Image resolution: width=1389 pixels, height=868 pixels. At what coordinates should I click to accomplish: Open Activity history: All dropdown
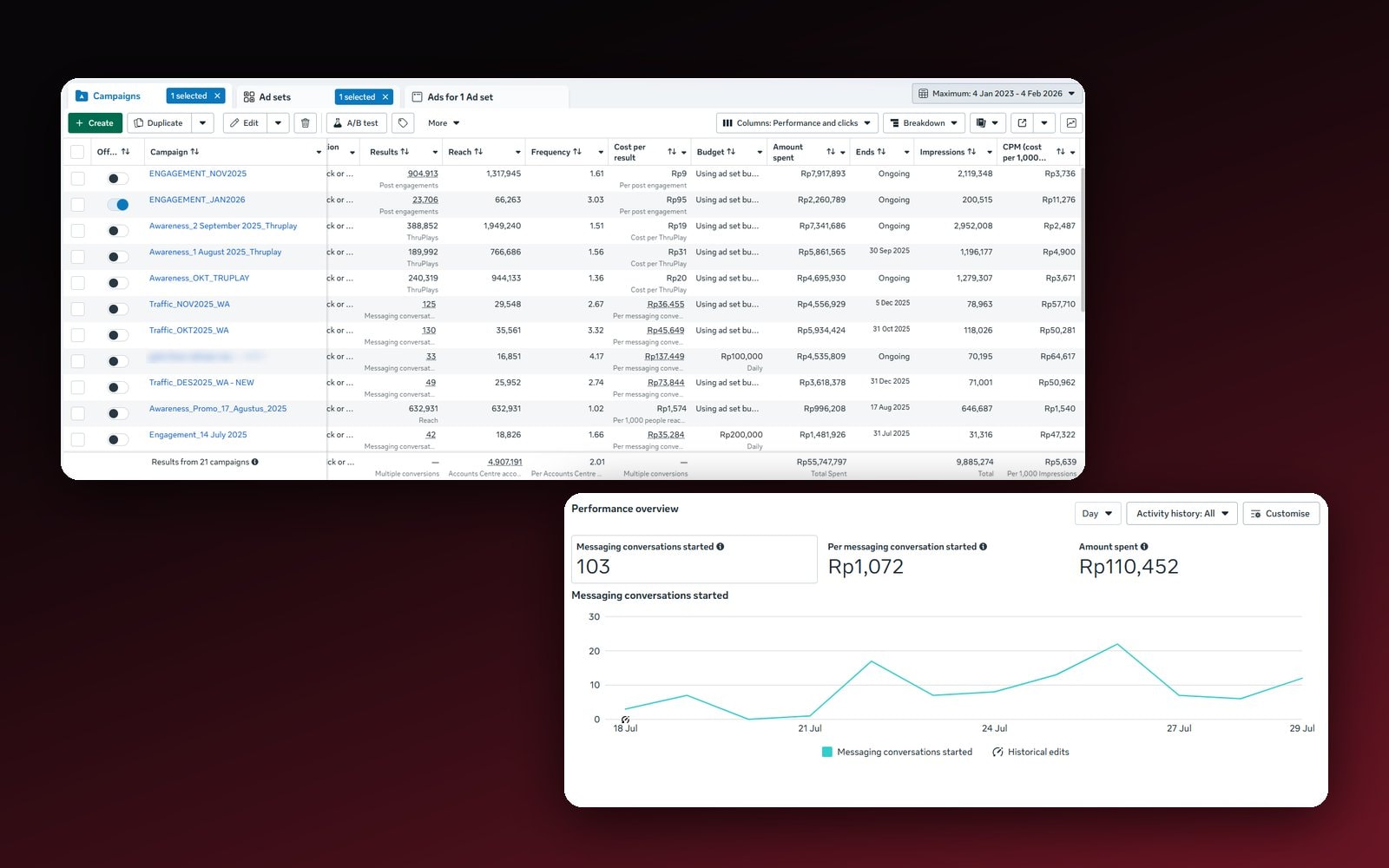[1182, 514]
